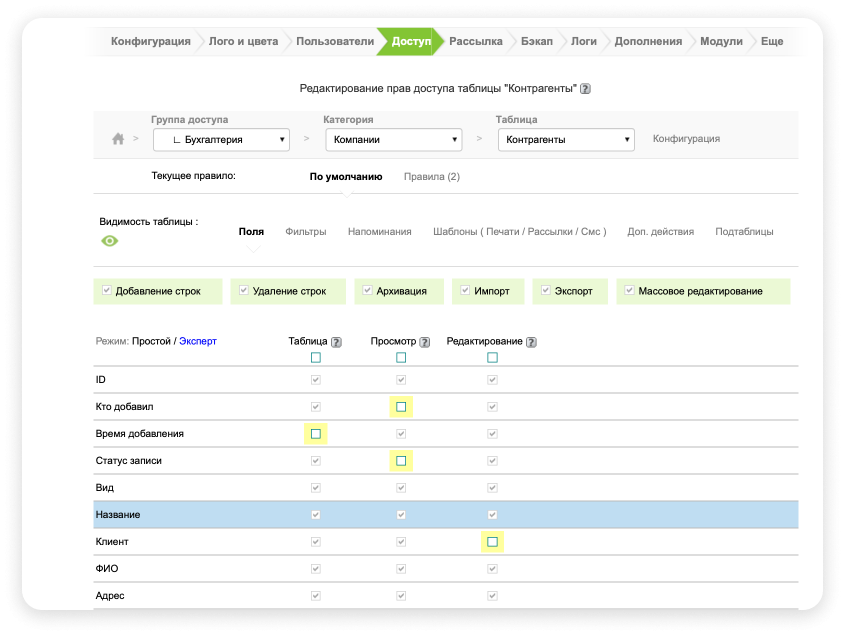Switch to Эксперт mode link
Viewport: 845px width, 636px height.
198,341
